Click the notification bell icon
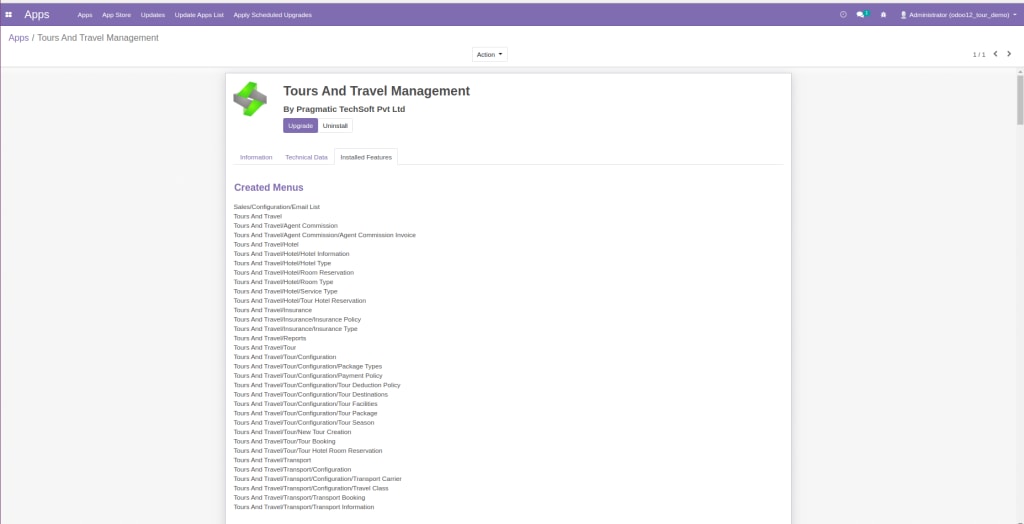1024x524 pixels. point(884,14)
